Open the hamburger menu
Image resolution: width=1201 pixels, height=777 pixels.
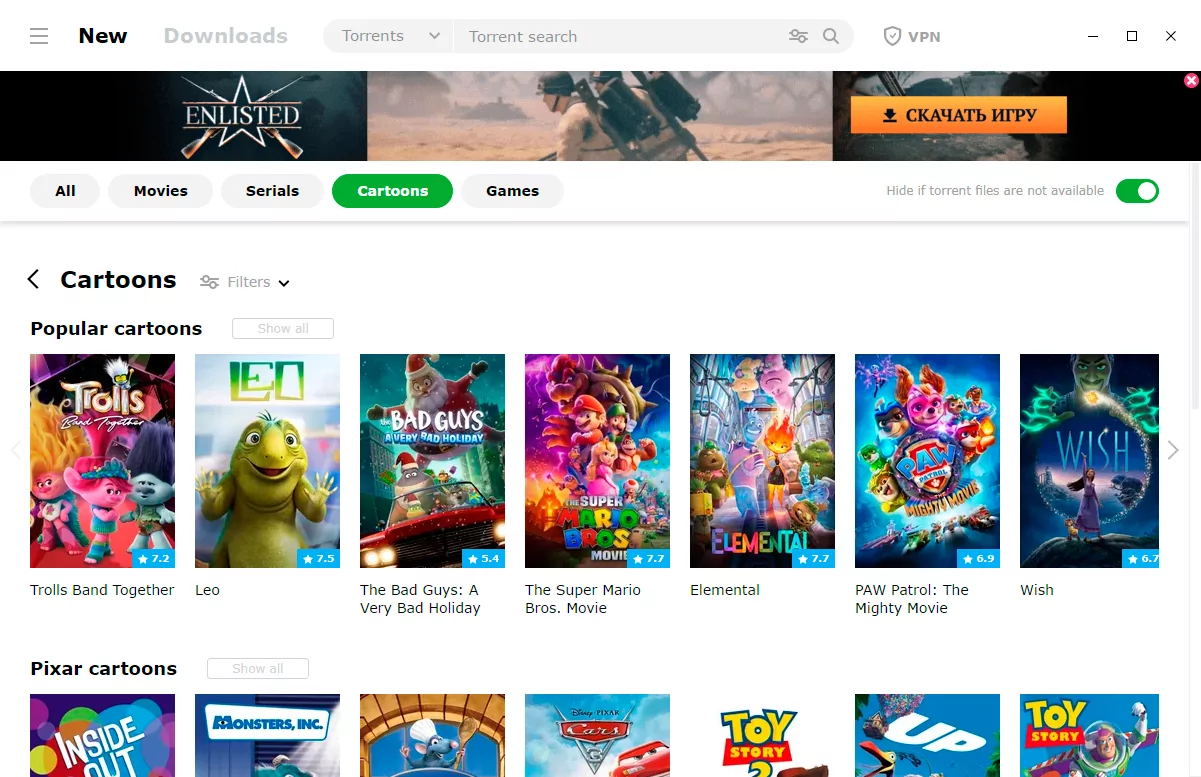click(39, 36)
